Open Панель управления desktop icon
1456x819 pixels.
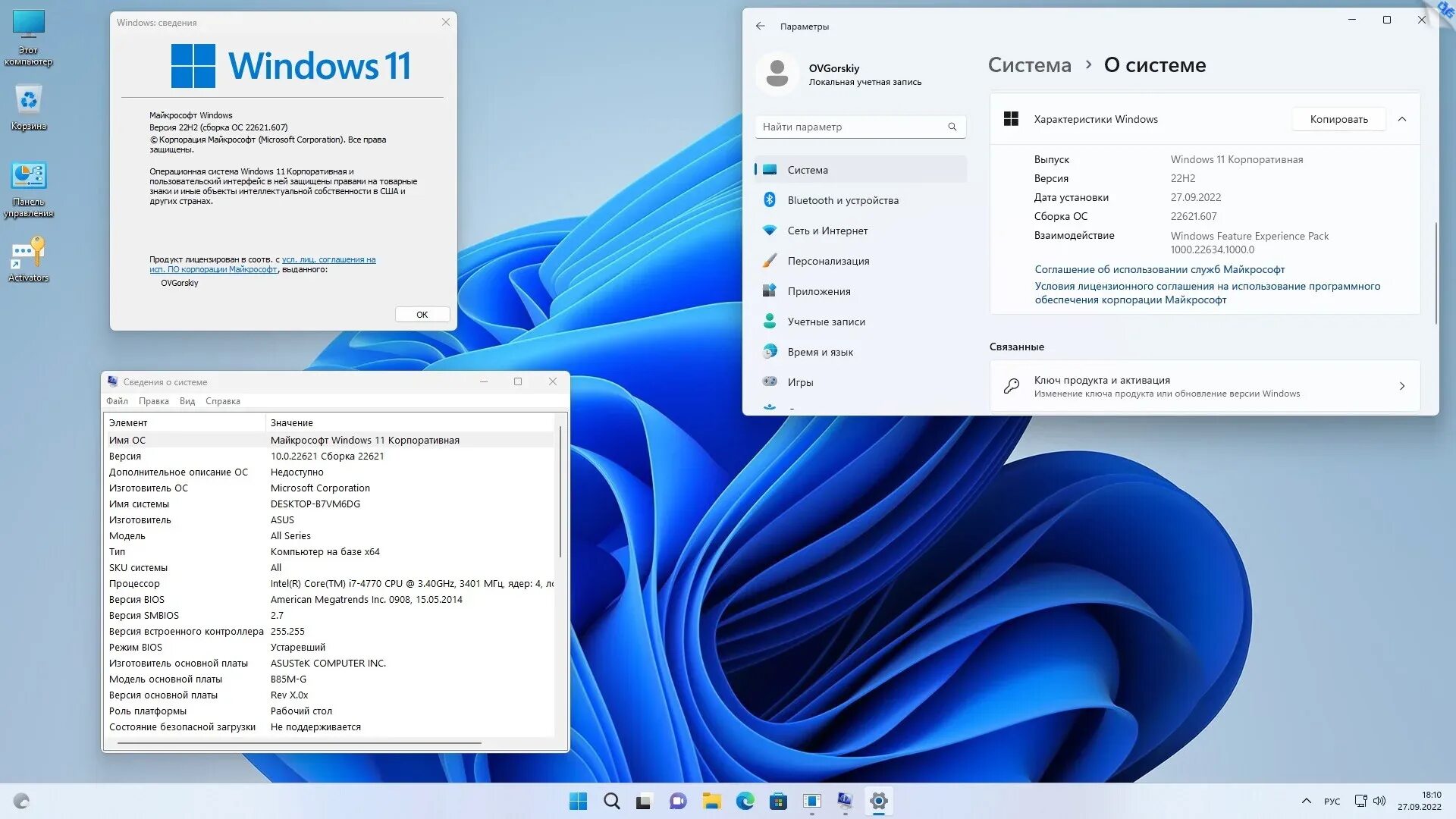click(x=28, y=189)
